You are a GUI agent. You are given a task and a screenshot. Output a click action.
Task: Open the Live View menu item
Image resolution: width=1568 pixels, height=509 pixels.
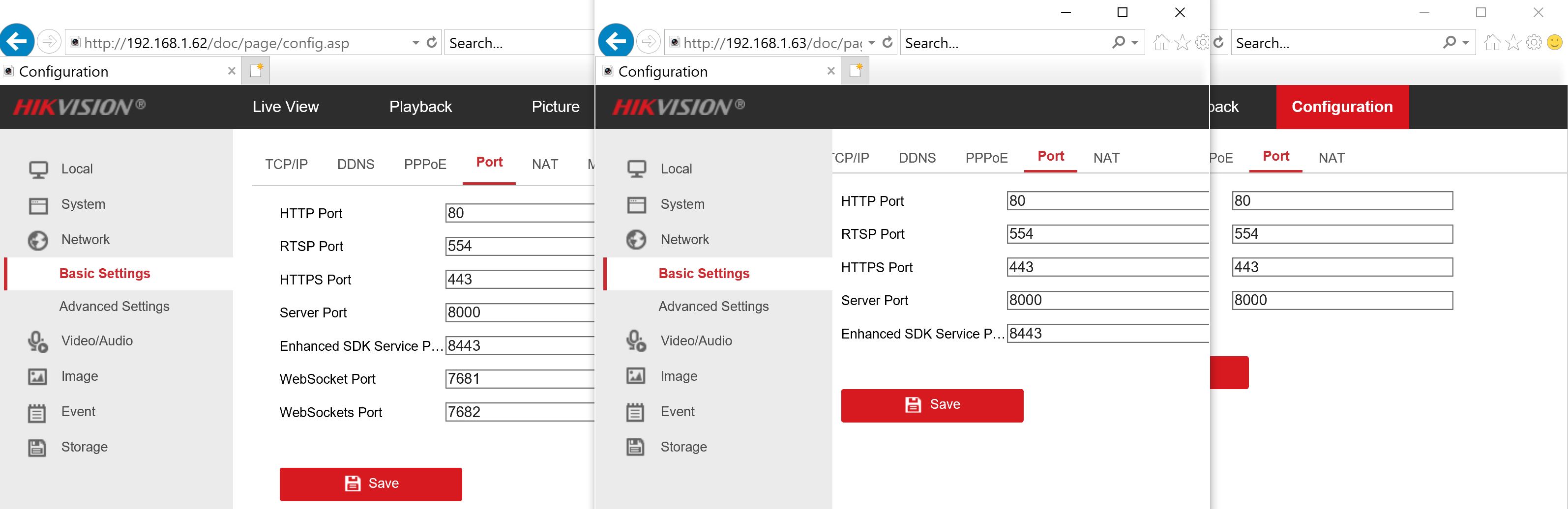click(x=286, y=107)
